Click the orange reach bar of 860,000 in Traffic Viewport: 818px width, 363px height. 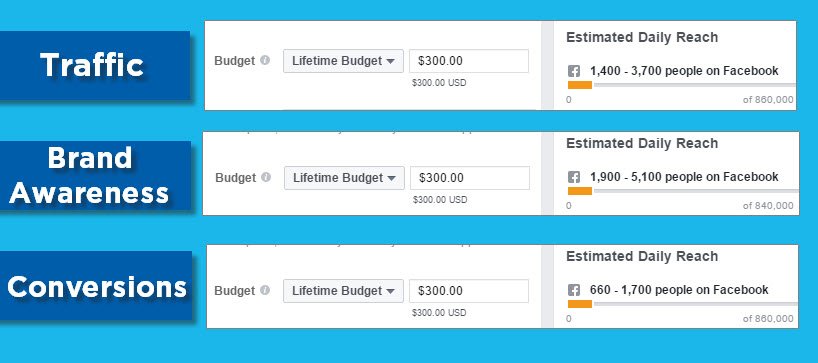point(580,85)
